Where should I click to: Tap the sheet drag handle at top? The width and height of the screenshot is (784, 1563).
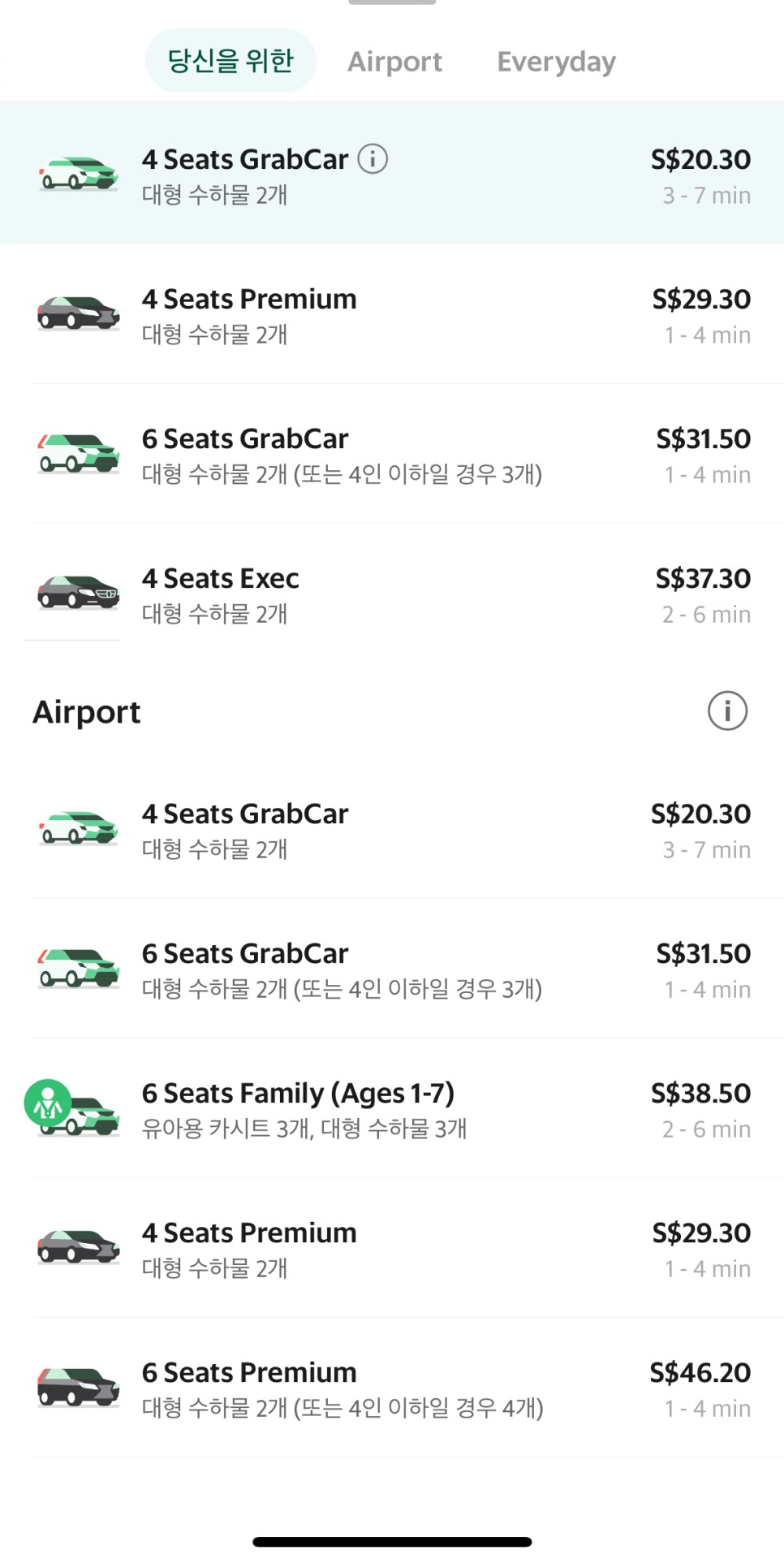coord(392,2)
